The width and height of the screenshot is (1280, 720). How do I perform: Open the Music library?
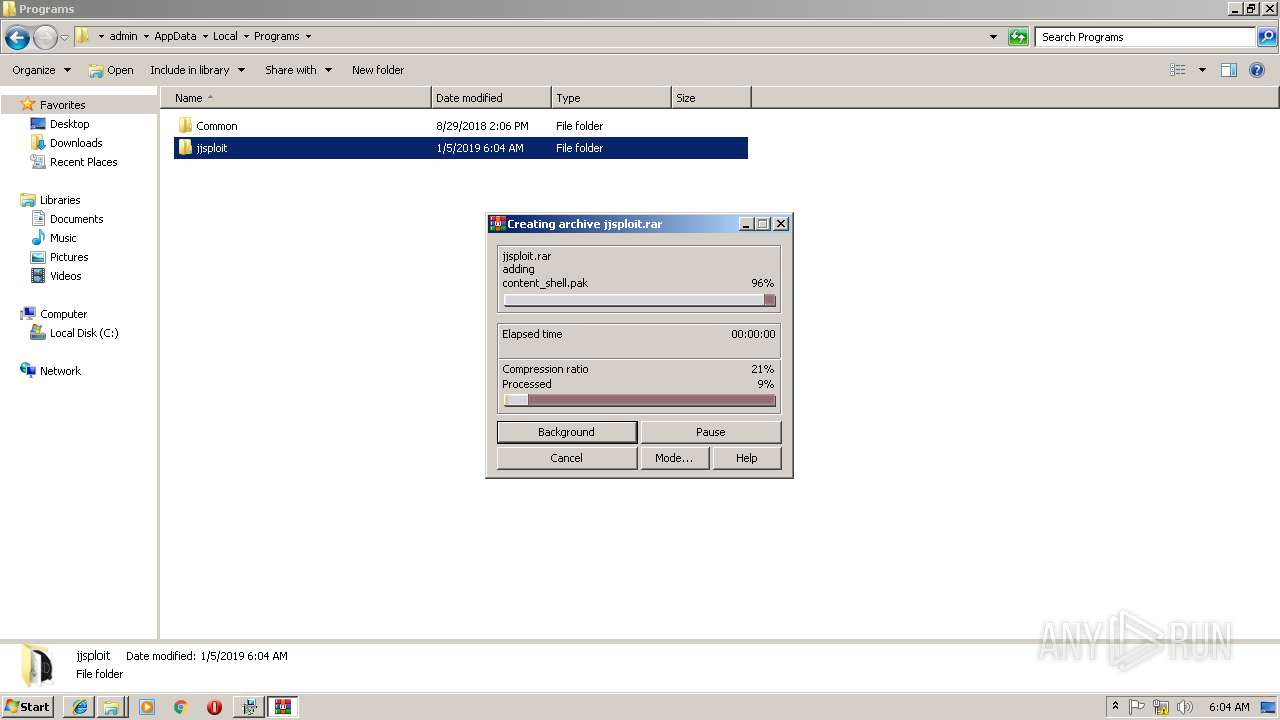[x=63, y=238]
